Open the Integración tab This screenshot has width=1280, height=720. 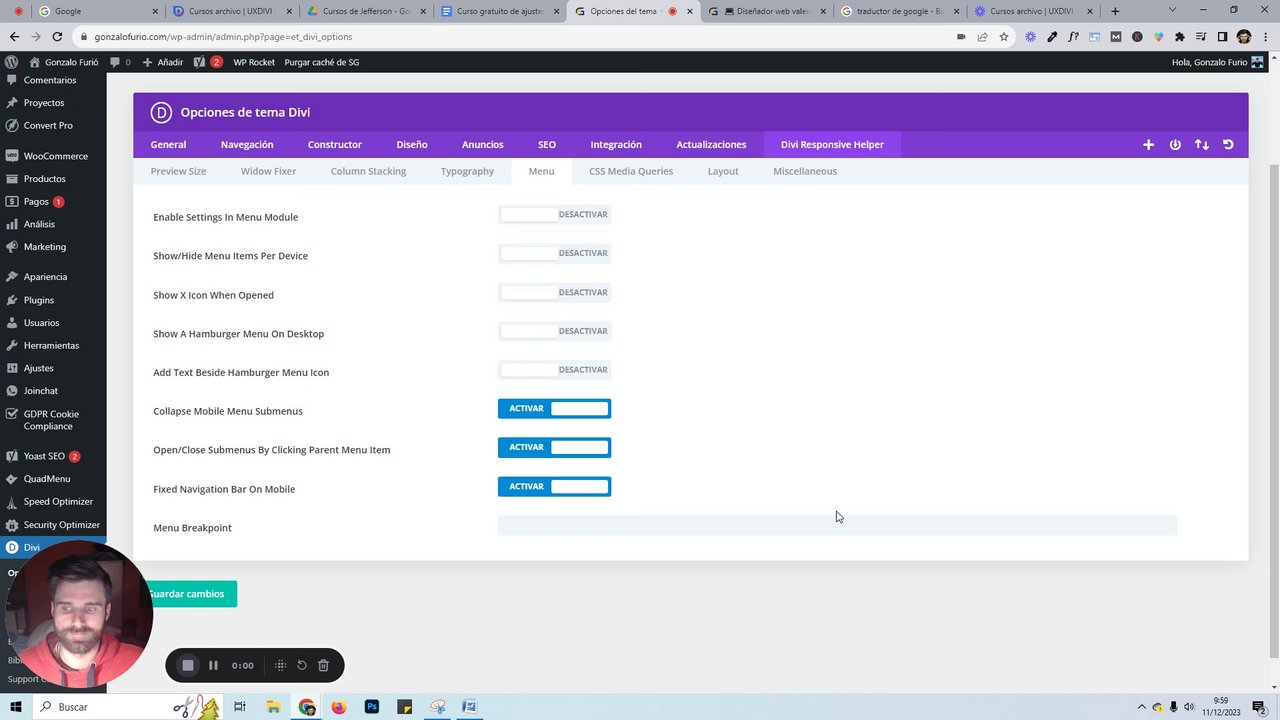click(x=616, y=145)
